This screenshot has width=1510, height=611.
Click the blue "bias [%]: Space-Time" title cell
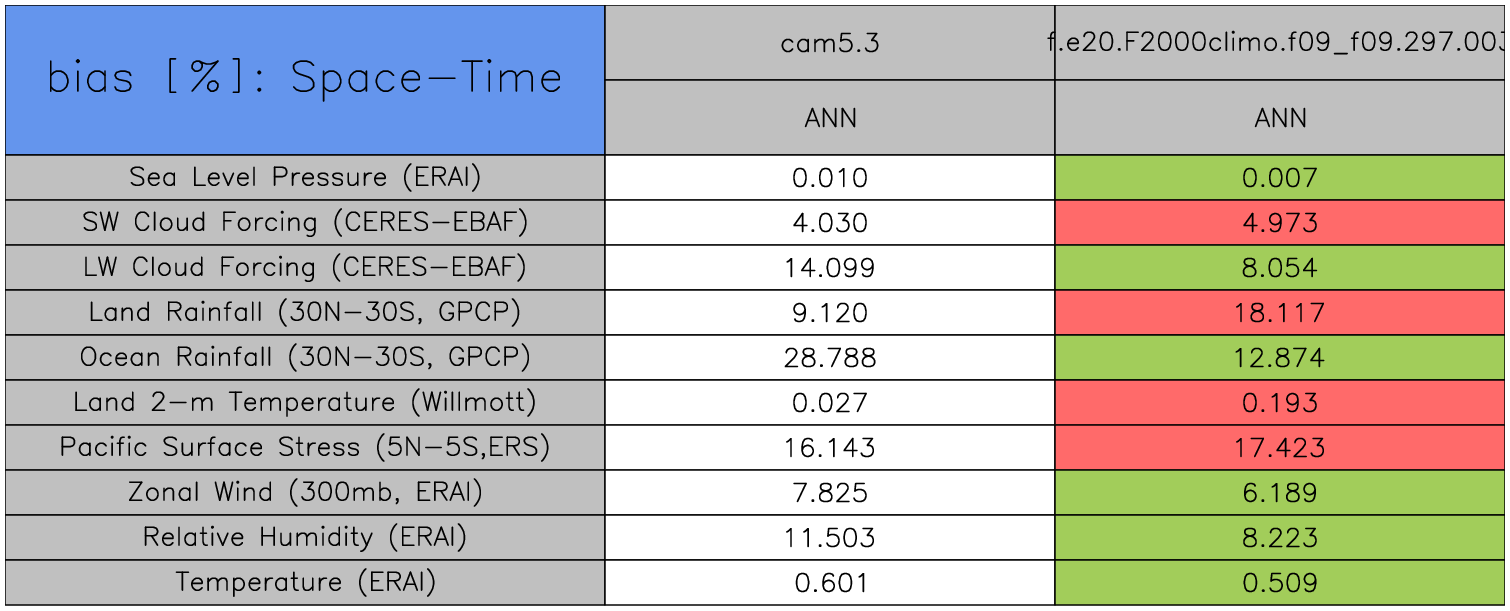click(x=305, y=80)
